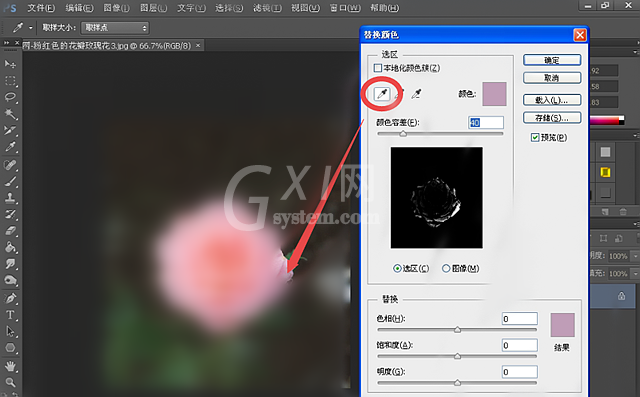Select the Path Selection tool
Screen dimensions: 640x397
click(x=10, y=331)
